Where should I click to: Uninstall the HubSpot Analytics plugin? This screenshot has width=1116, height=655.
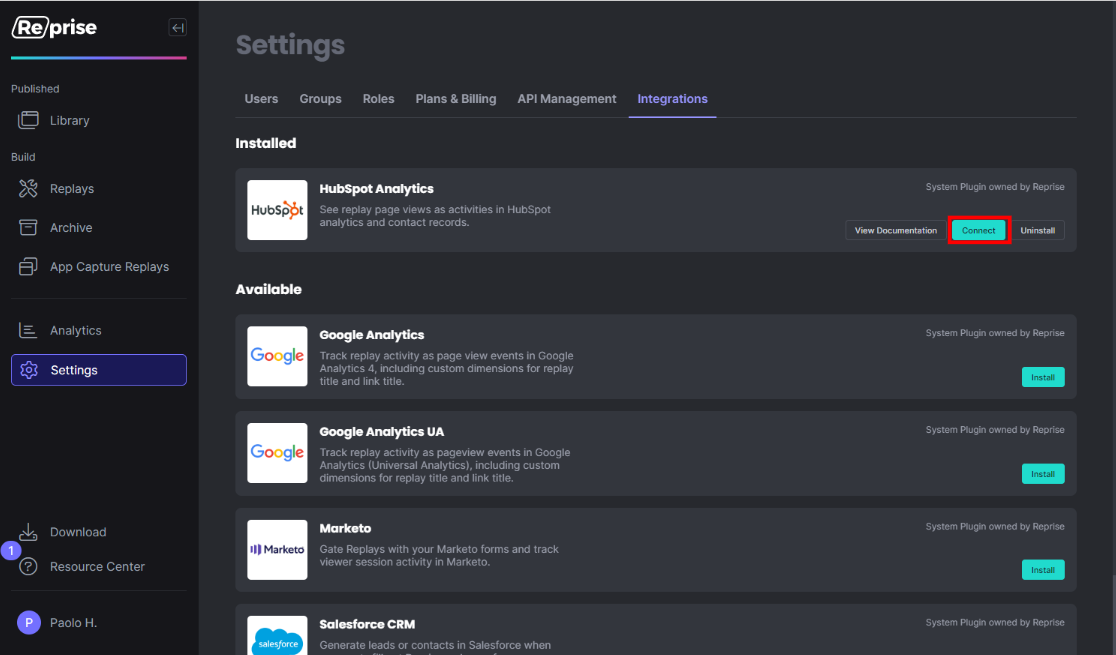(x=1038, y=230)
